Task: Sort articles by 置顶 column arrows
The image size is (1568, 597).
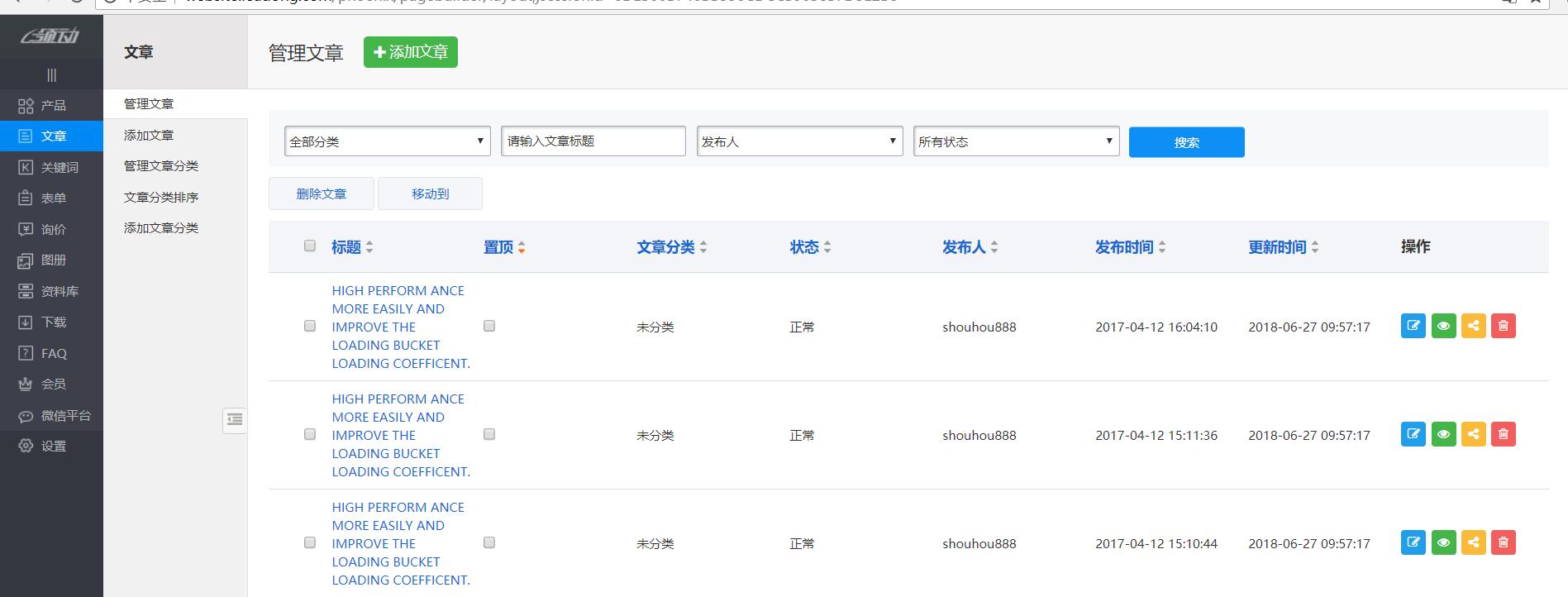Action: pos(522,247)
